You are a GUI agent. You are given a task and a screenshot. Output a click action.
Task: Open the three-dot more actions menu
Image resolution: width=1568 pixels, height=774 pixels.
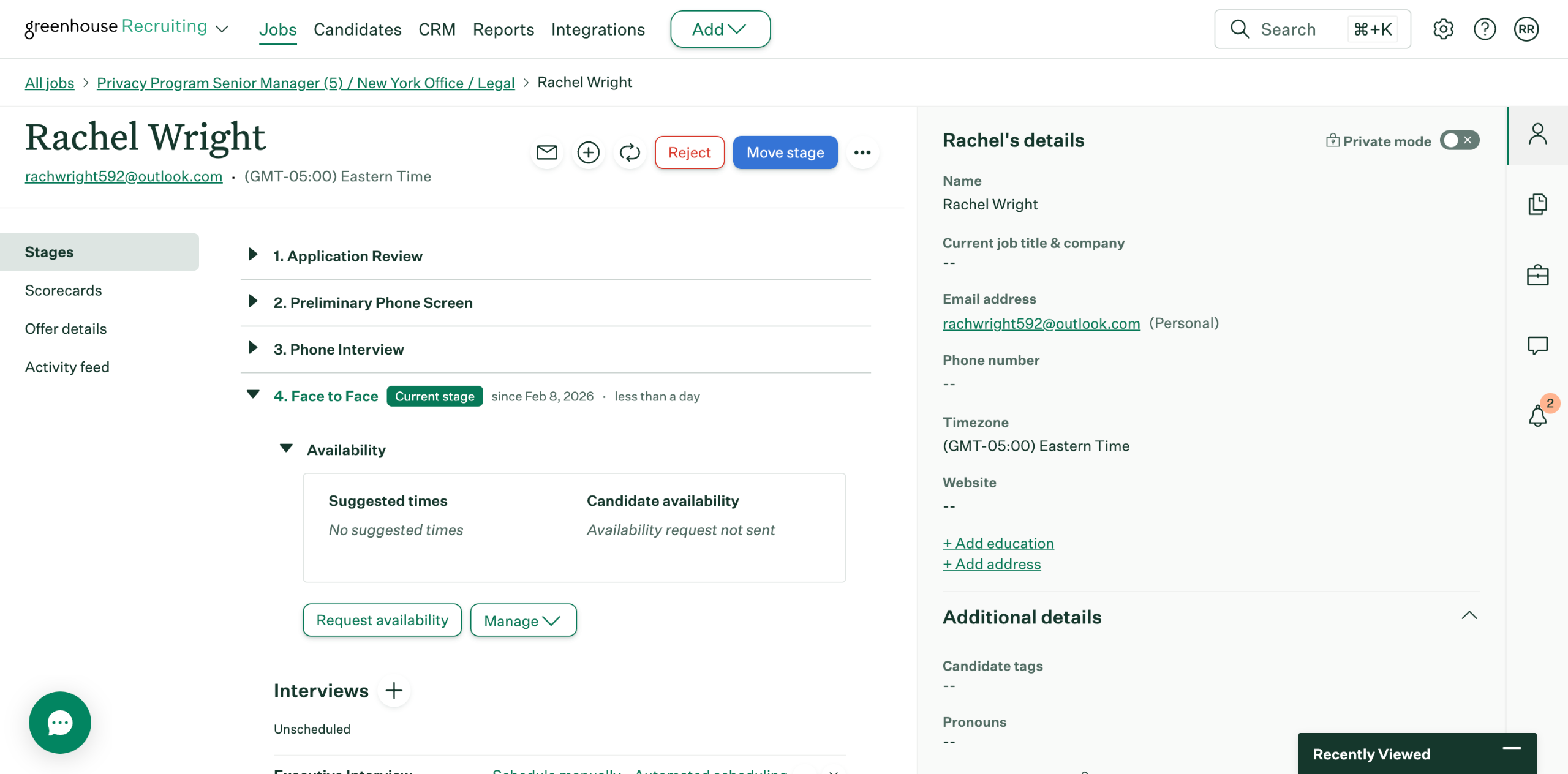coord(862,152)
